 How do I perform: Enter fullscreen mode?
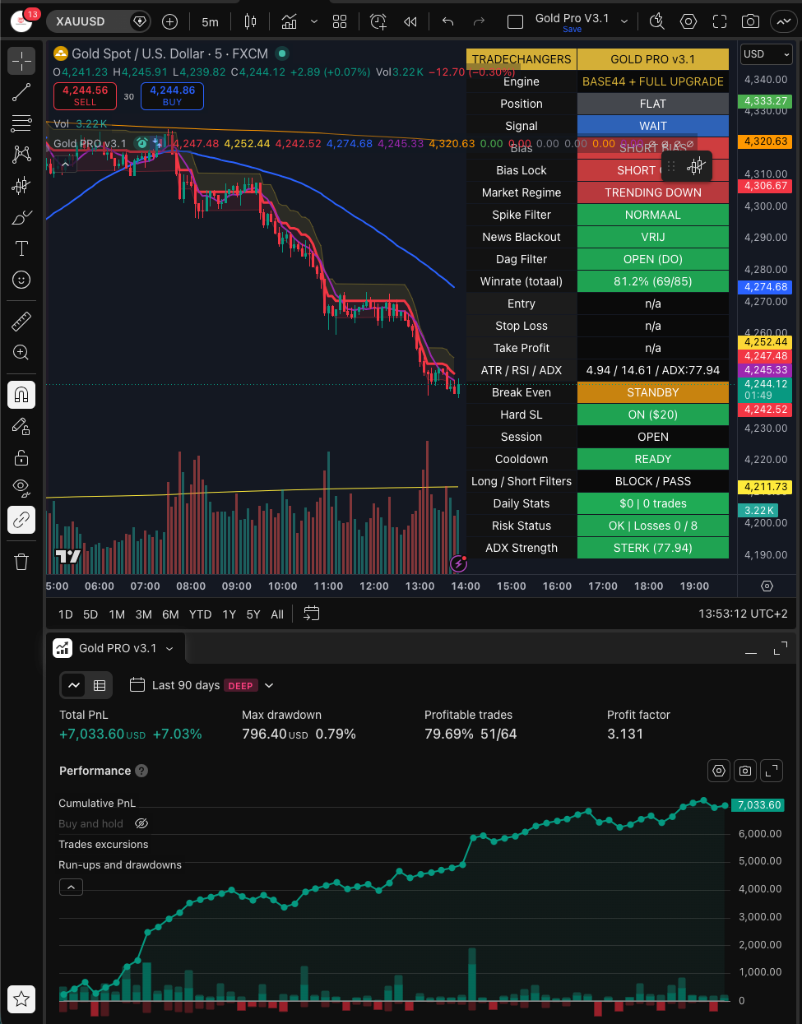click(x=720, y=22)
